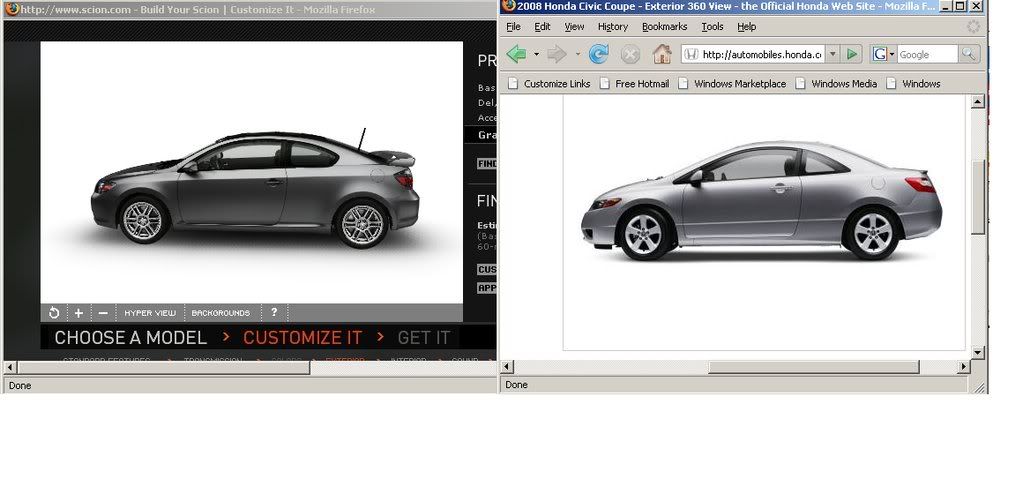Zoom in with the plus icon
1023x501 pixels.
[79, 313]
